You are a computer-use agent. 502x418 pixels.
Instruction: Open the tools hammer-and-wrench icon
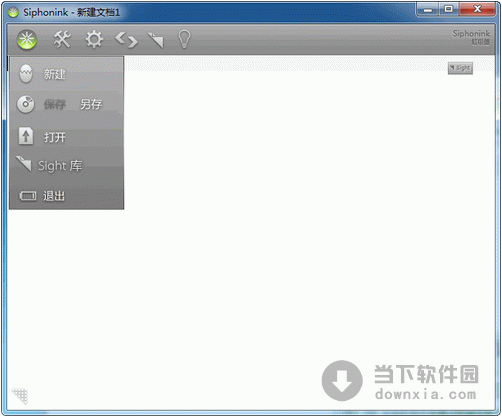[x=62, y=39]
